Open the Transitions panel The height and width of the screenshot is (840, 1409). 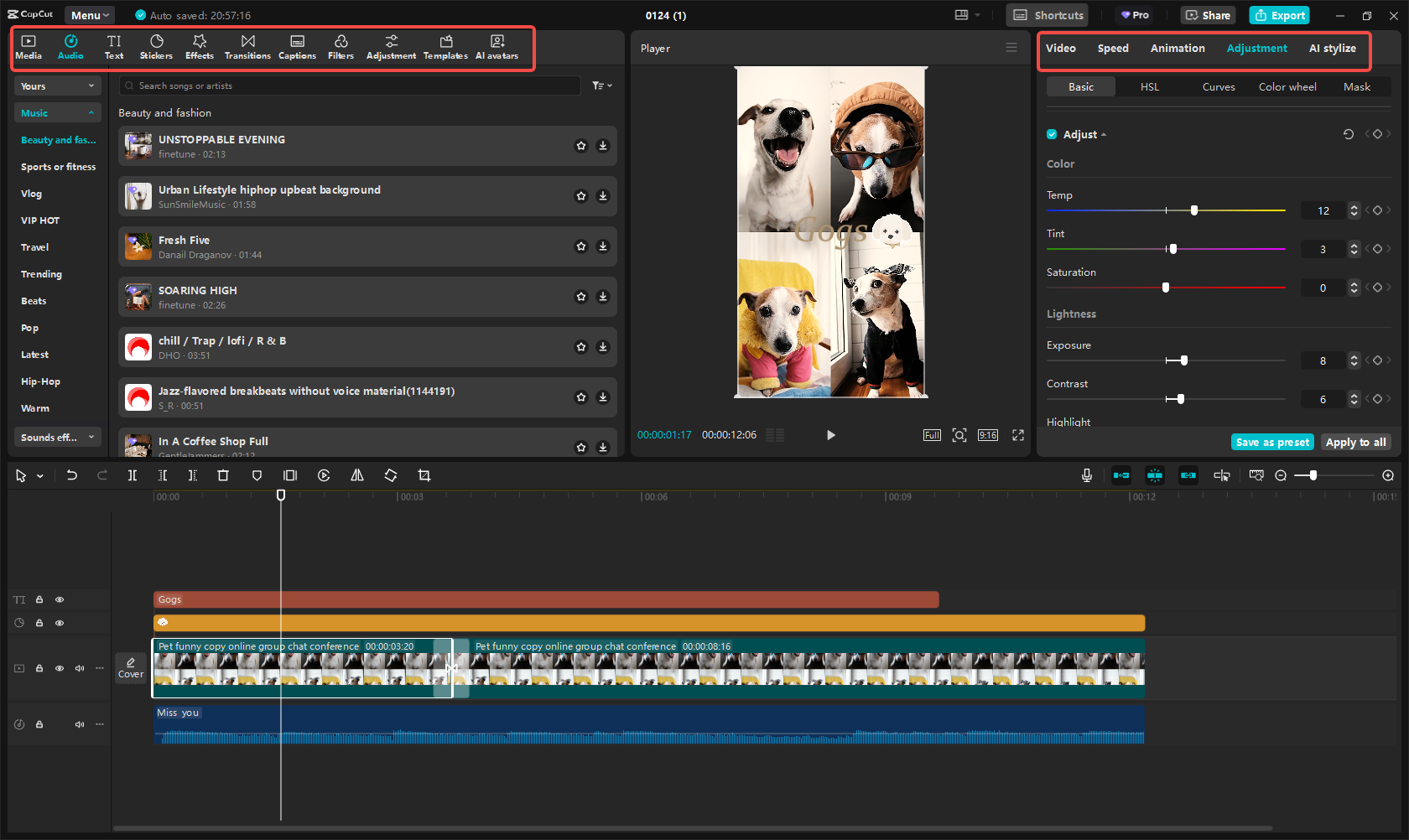click(x=247, y=47)
